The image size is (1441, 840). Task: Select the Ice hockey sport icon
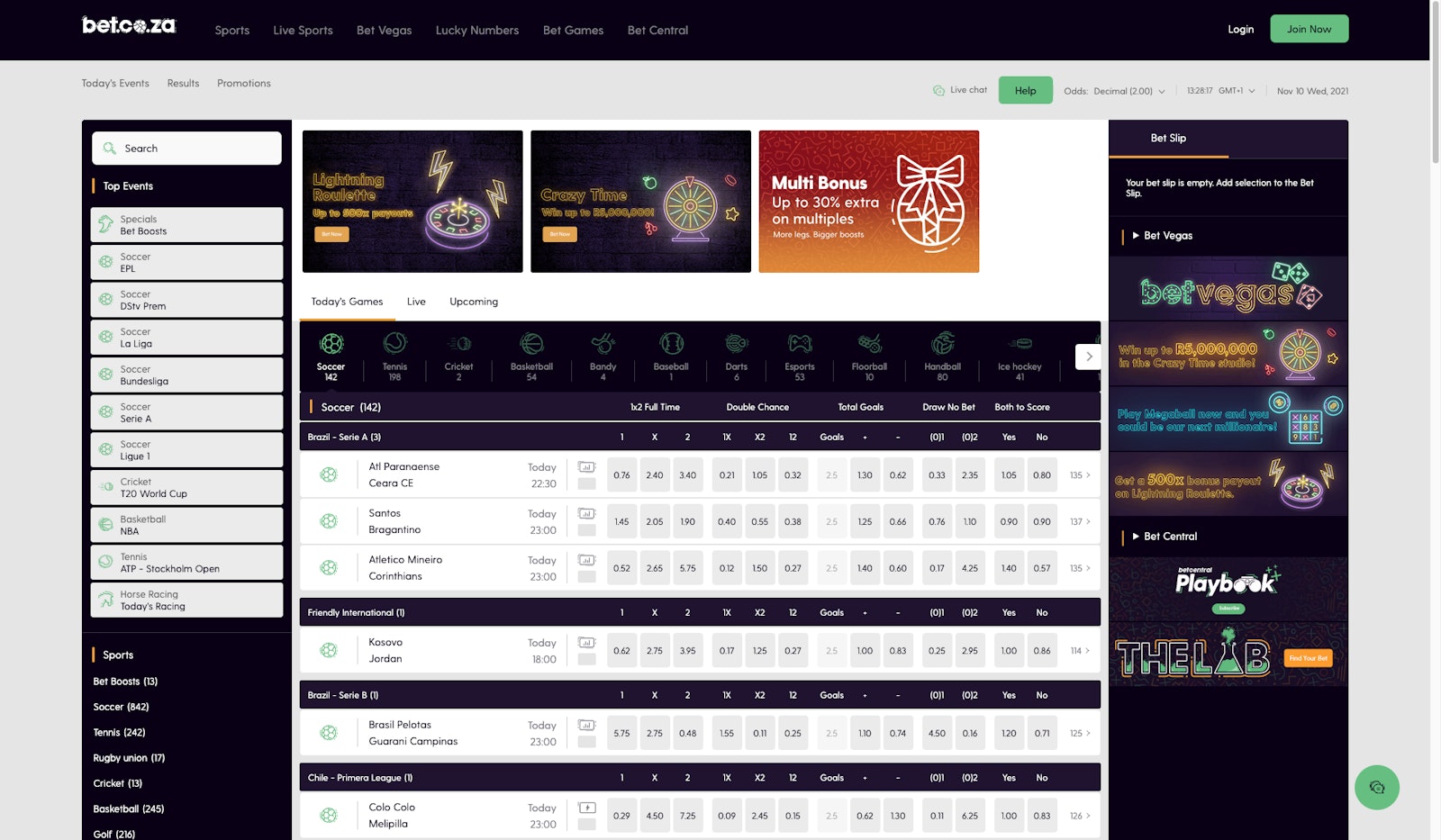[1020, 345]
